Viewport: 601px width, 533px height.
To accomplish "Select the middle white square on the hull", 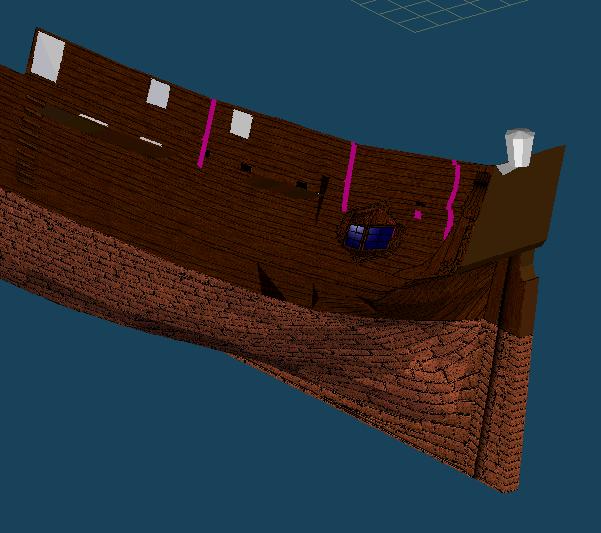I will pyautogui.click(x=158, y=93).
